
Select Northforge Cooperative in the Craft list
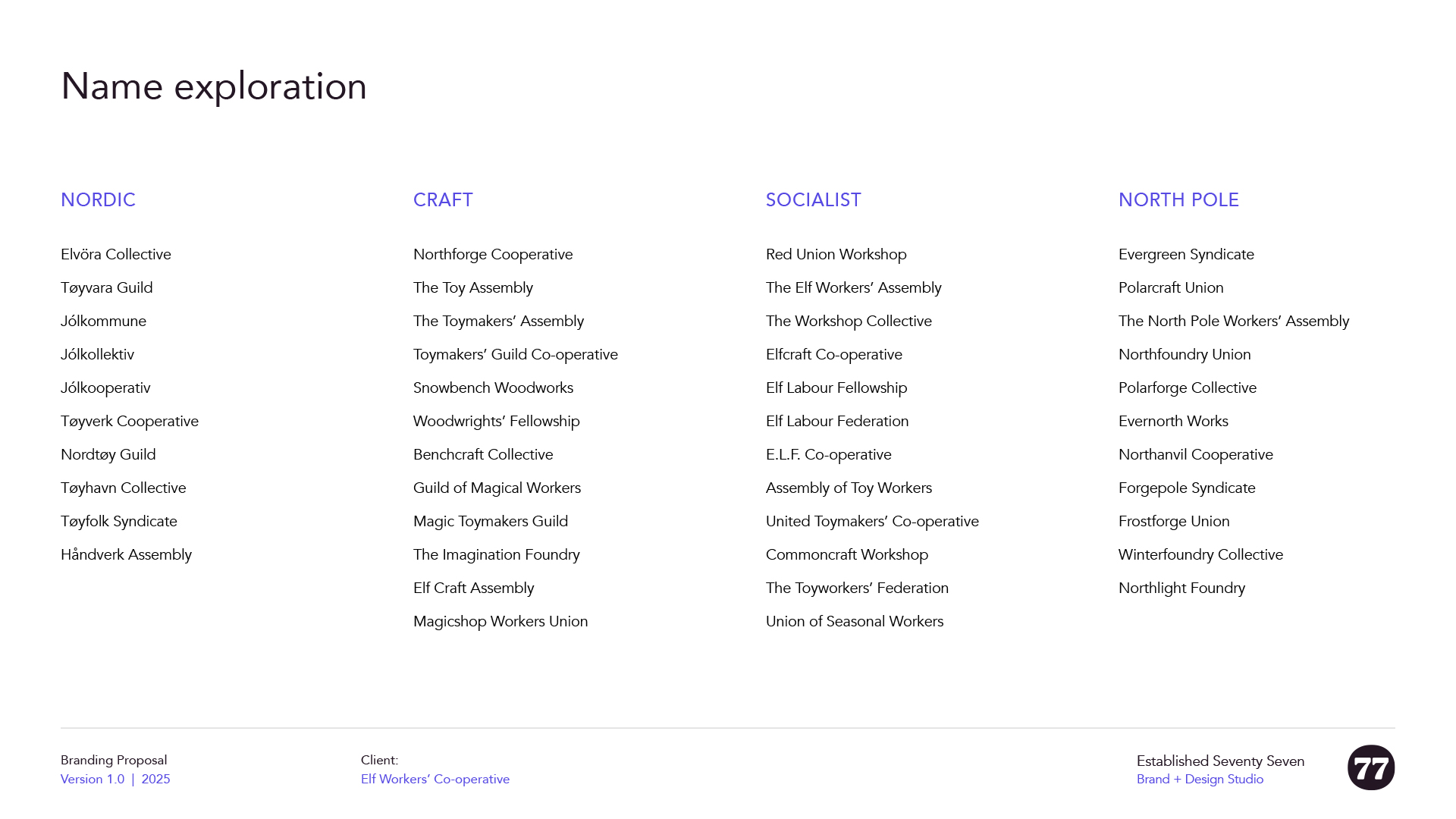click(493, 254)
